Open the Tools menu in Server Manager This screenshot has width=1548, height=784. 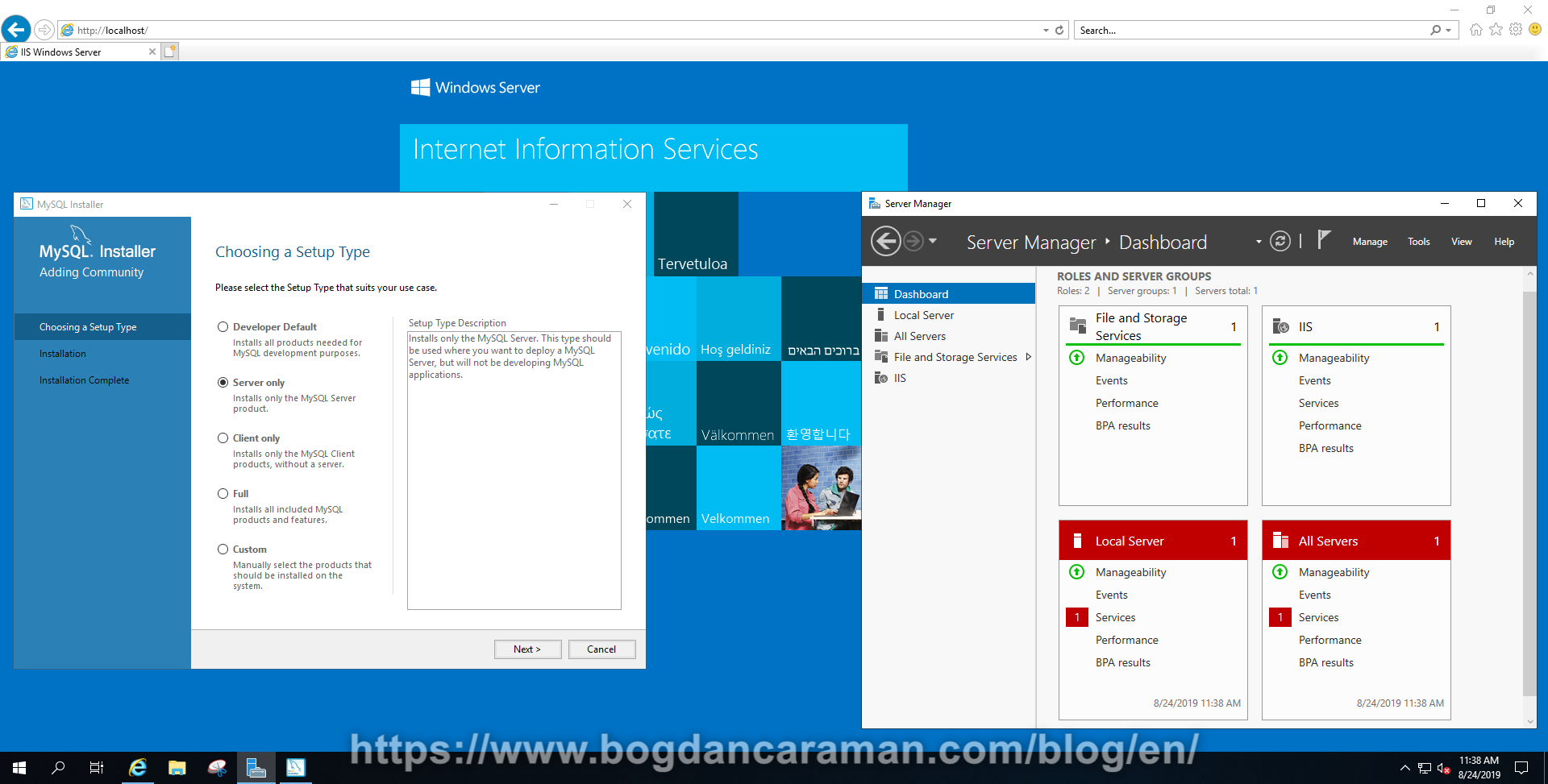pos(1419,242)
